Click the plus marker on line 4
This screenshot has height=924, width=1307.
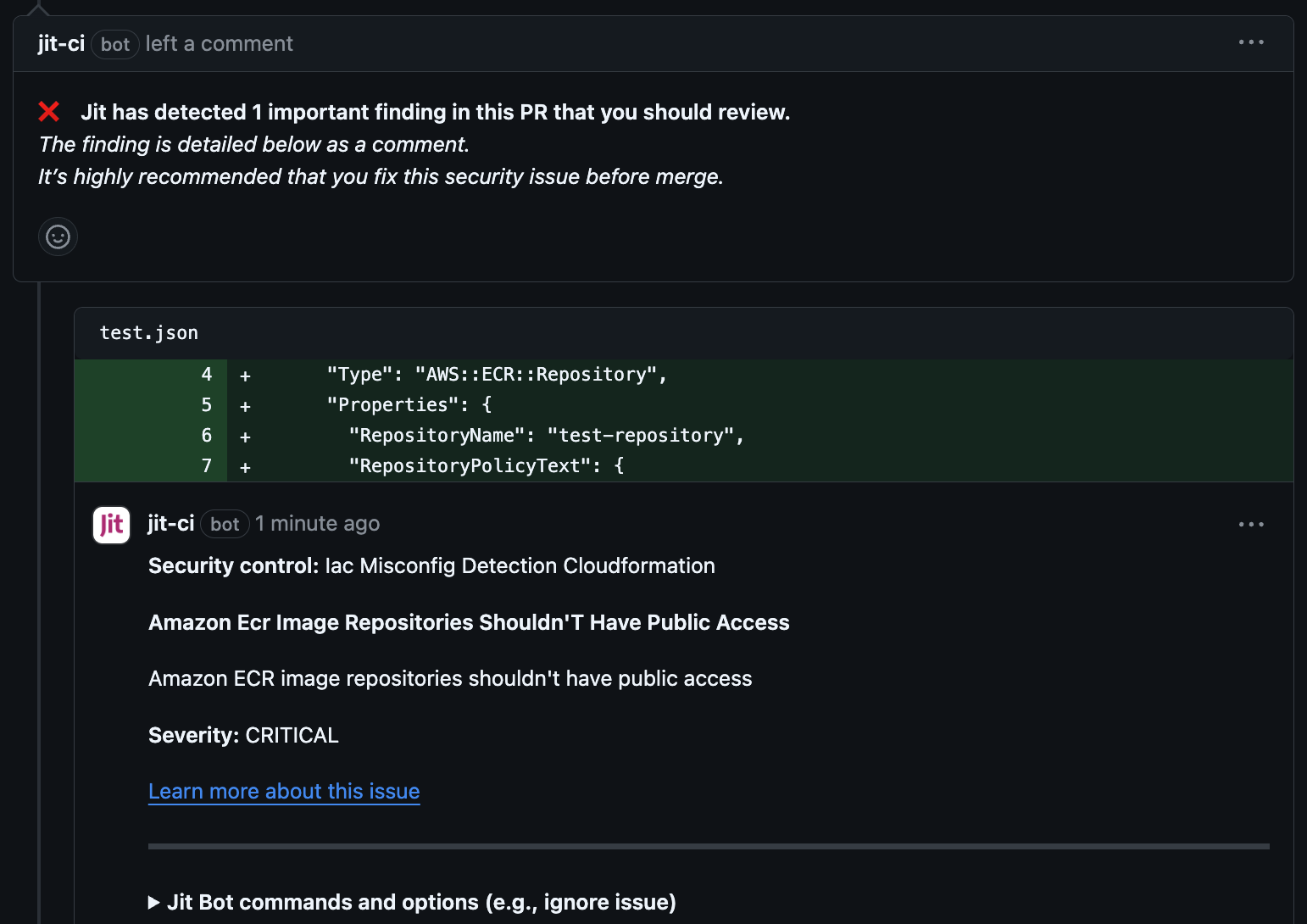click(x=245, y=376)
